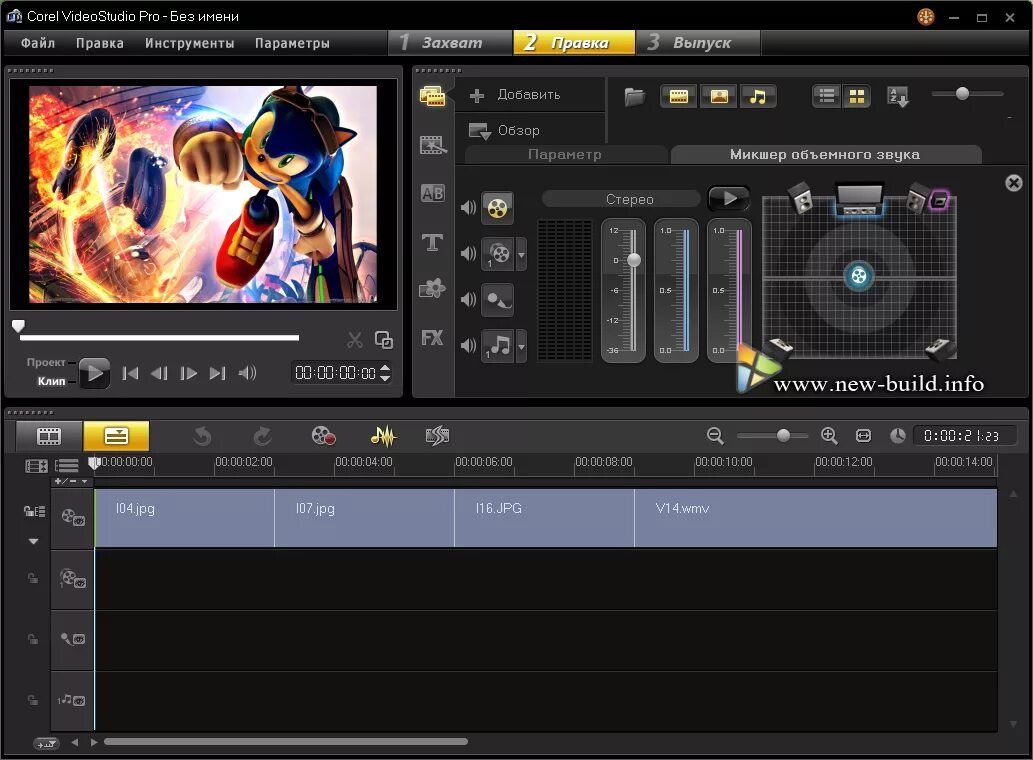Open the Параметры menu

click(x=292, y=43)
